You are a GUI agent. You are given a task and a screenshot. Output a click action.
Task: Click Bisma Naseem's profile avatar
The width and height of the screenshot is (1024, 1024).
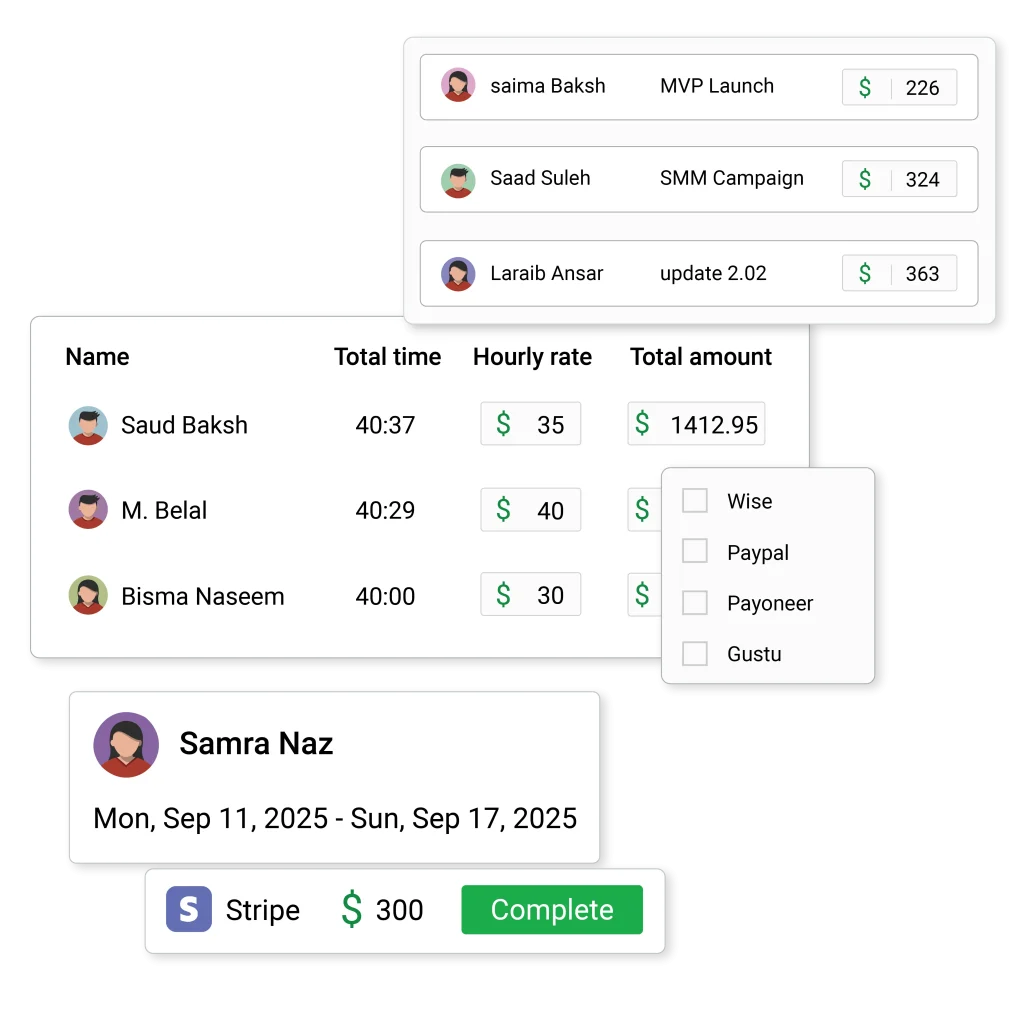pyautogui.click(x=88, y=595)
